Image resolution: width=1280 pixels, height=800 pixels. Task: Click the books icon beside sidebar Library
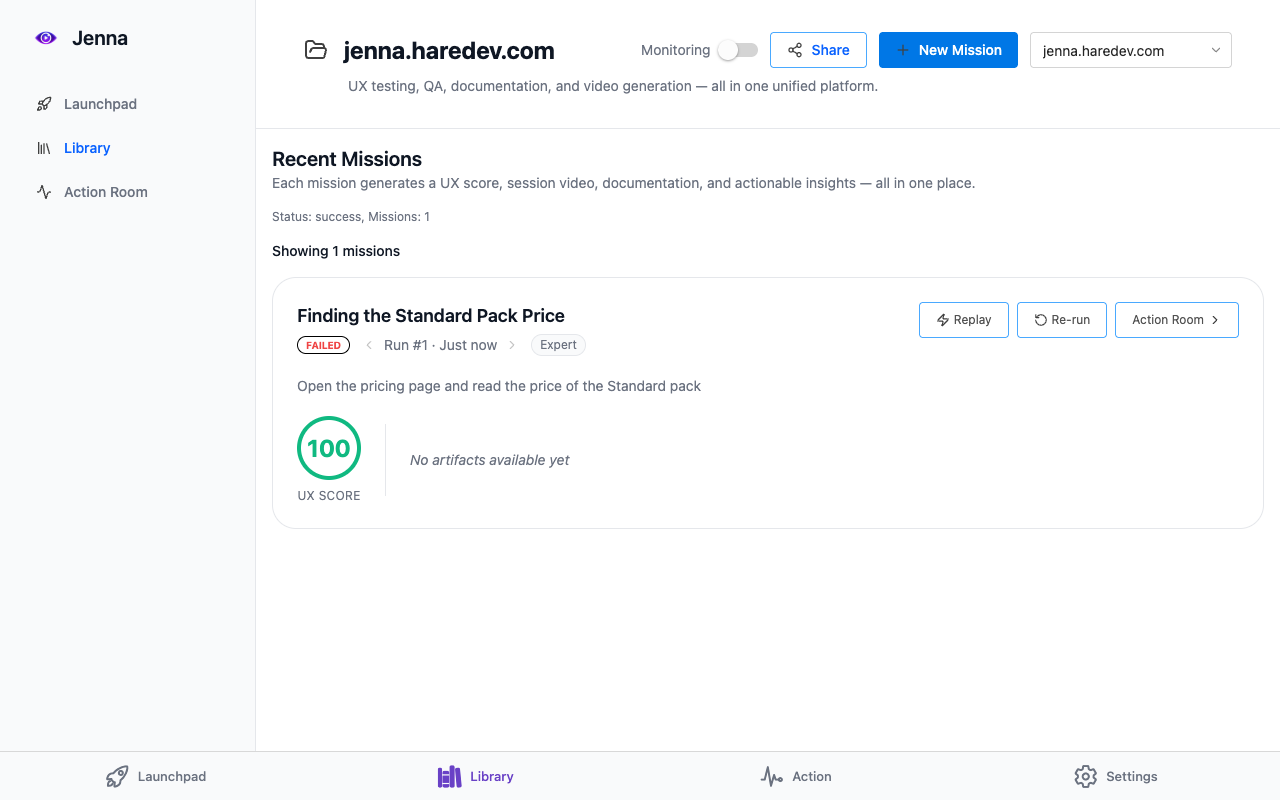click(44, 148)
